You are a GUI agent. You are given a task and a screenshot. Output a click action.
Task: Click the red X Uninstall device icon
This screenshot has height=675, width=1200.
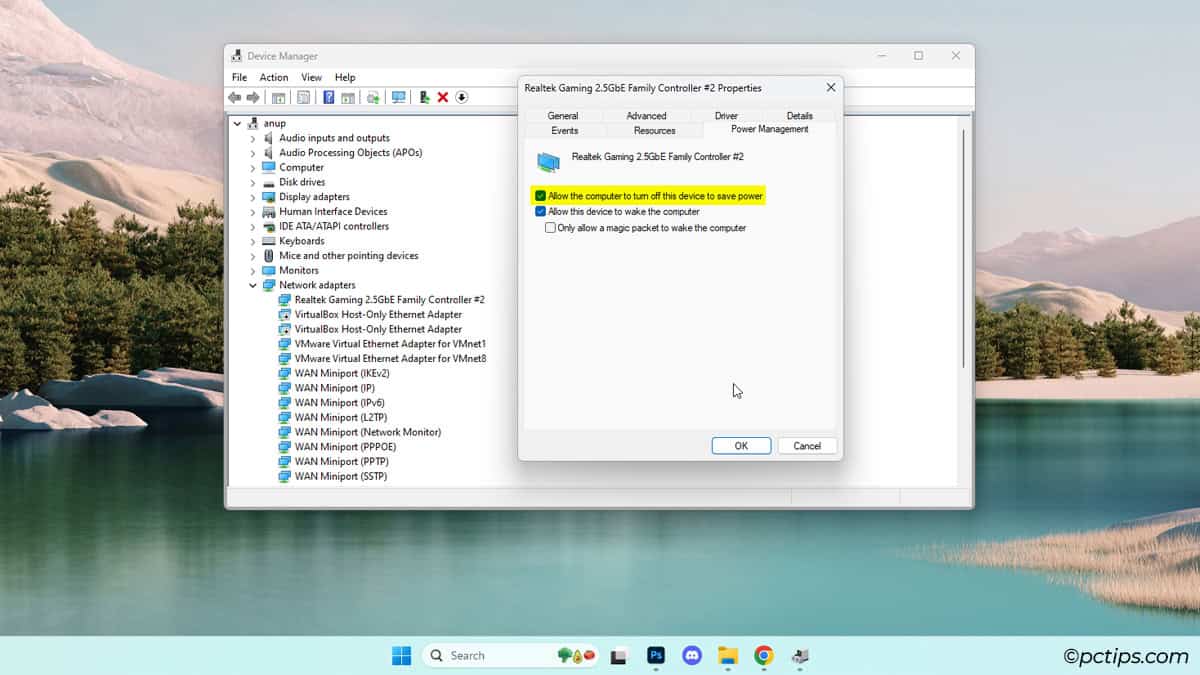click(443, 97)
